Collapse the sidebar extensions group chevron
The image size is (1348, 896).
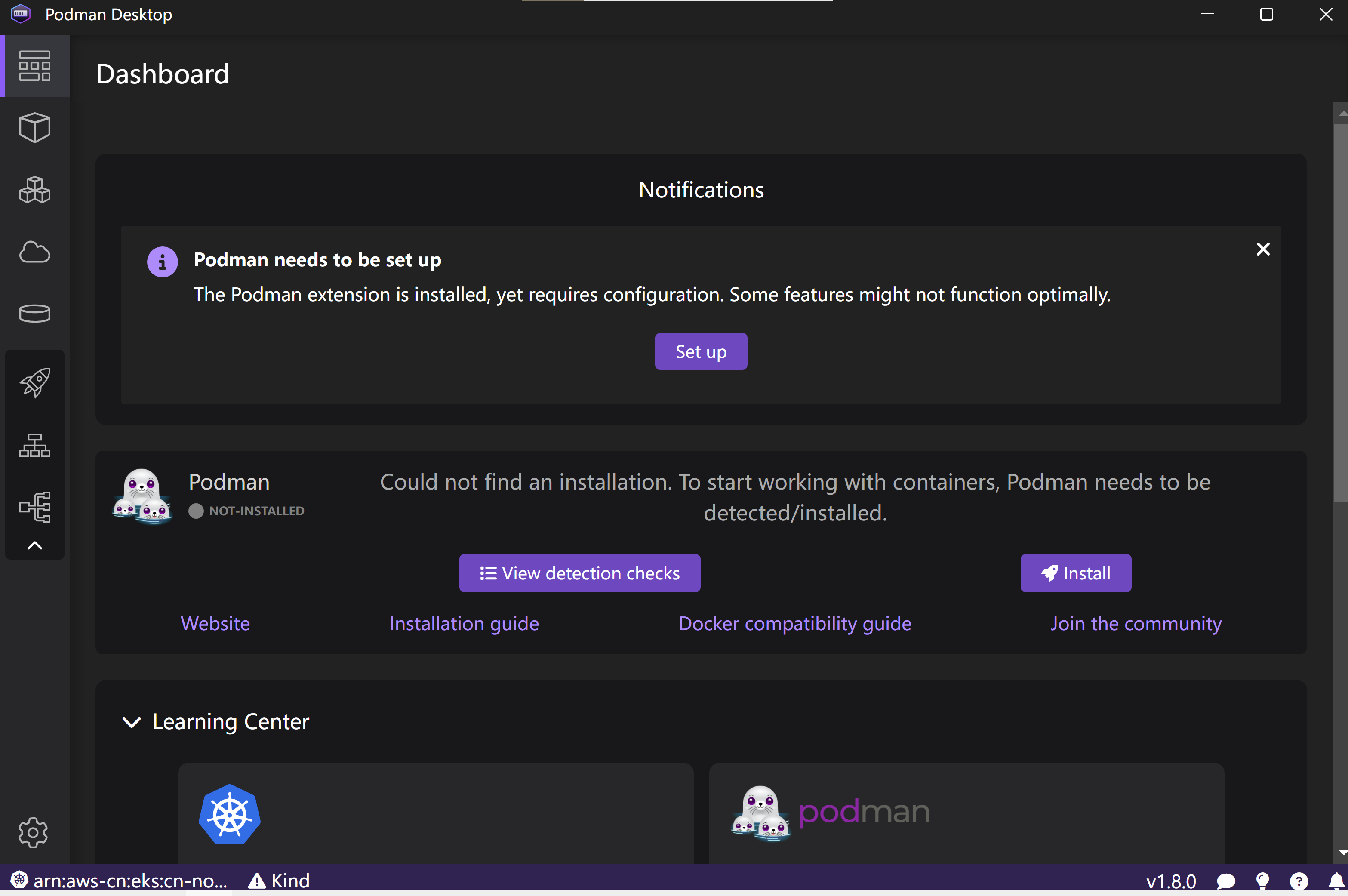tap(34, 545)
